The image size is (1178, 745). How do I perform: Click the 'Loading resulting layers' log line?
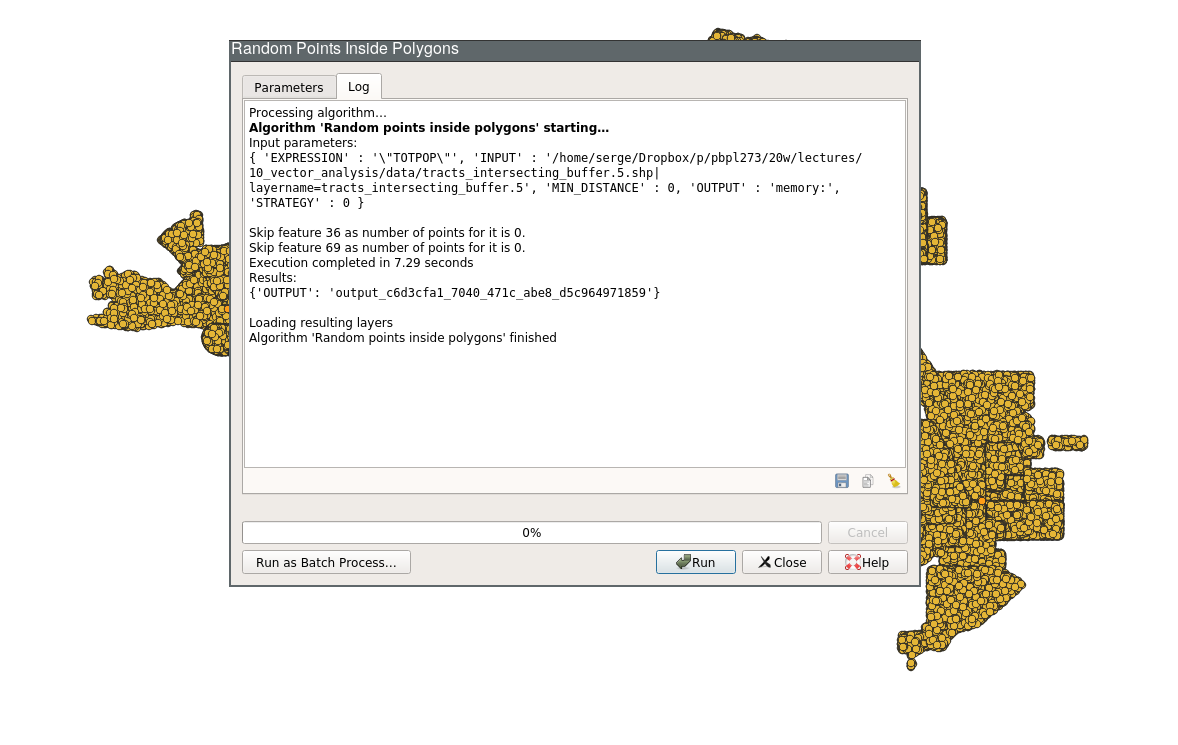pos(321,323)
